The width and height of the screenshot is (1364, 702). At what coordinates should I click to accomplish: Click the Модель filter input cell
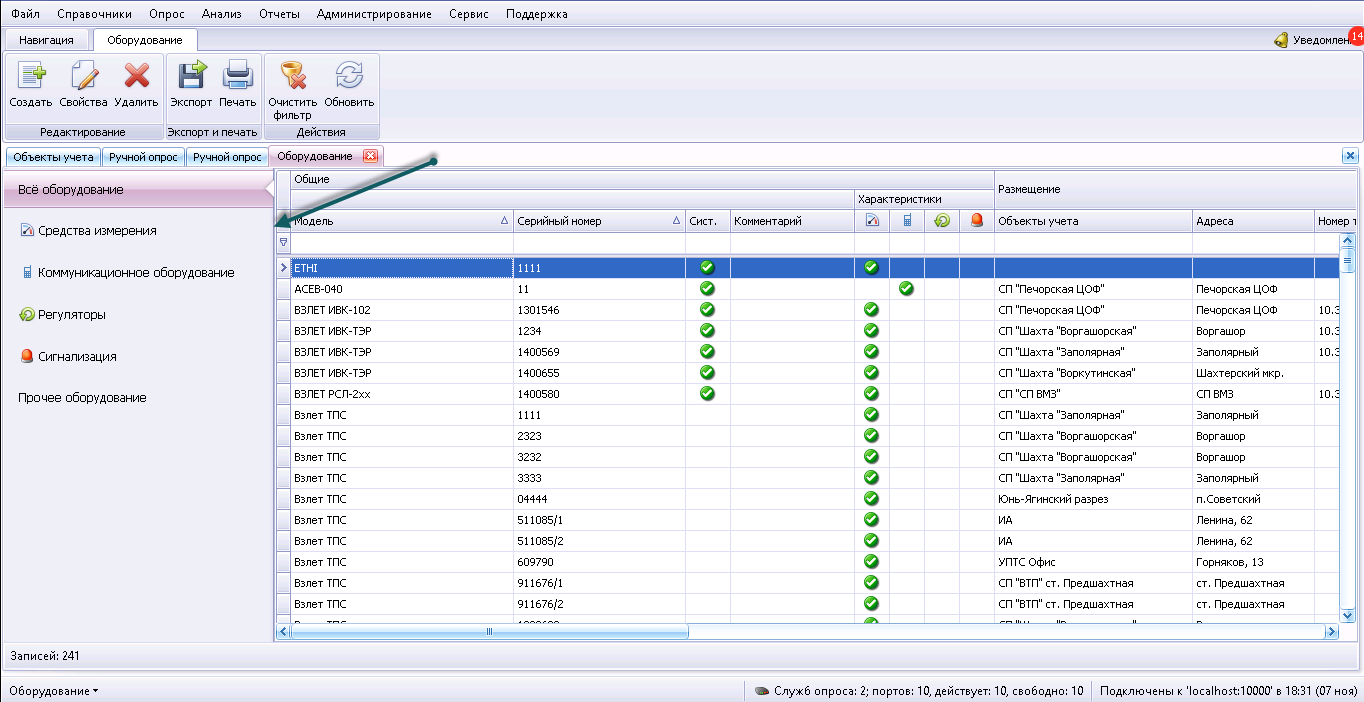402,243
